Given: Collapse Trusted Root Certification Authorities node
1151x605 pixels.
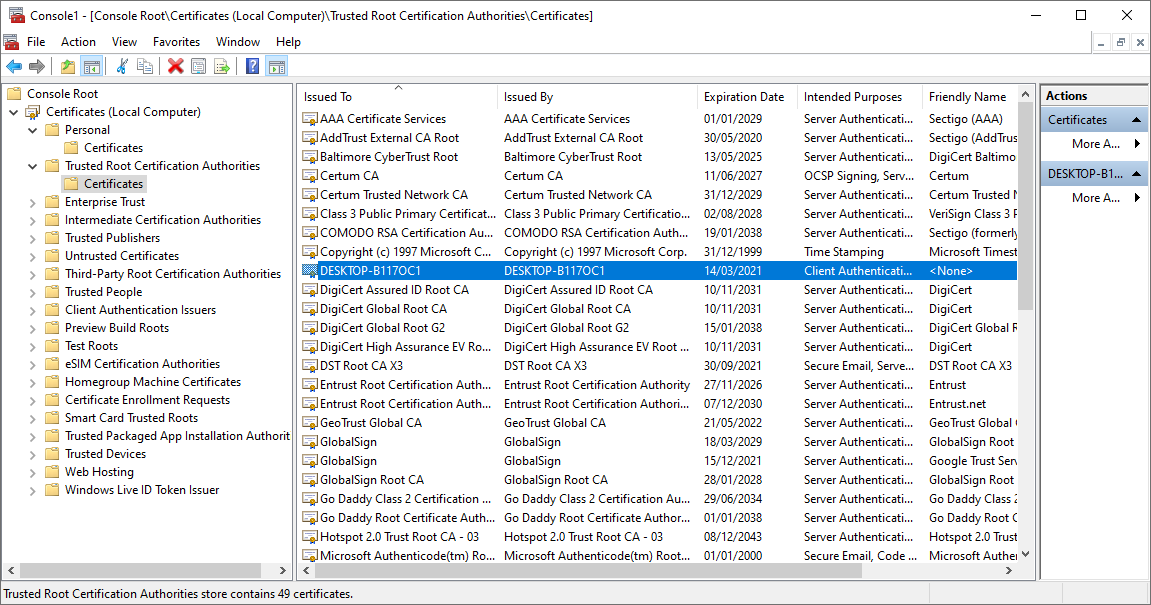Looking at the screenshot, I should click(32, 166).
